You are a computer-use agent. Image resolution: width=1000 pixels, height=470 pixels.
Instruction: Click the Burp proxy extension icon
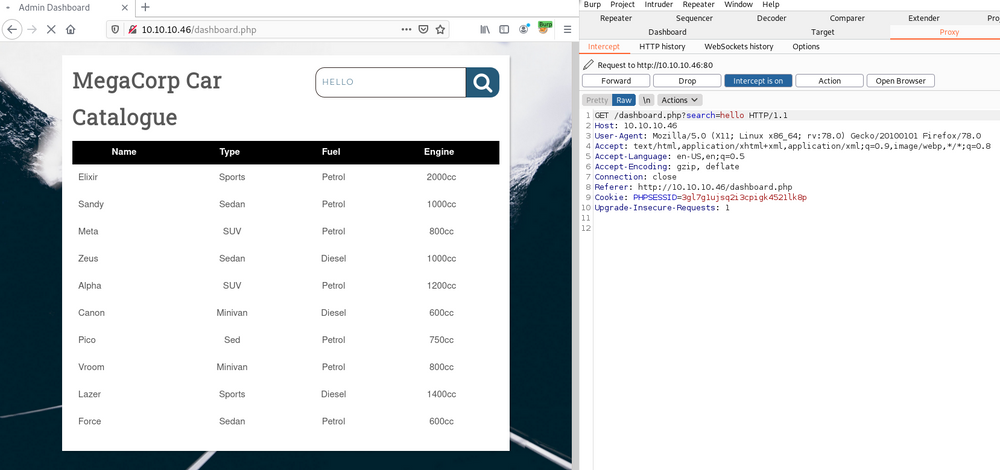(545, 29)
